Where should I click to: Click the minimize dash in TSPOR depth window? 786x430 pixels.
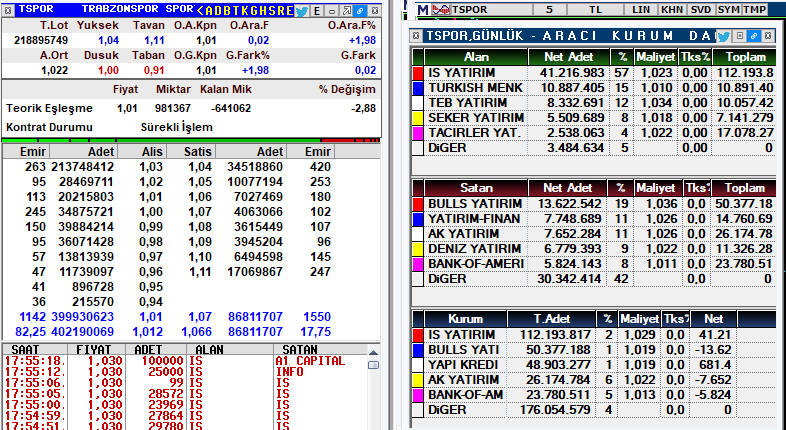tap(332, 10)
